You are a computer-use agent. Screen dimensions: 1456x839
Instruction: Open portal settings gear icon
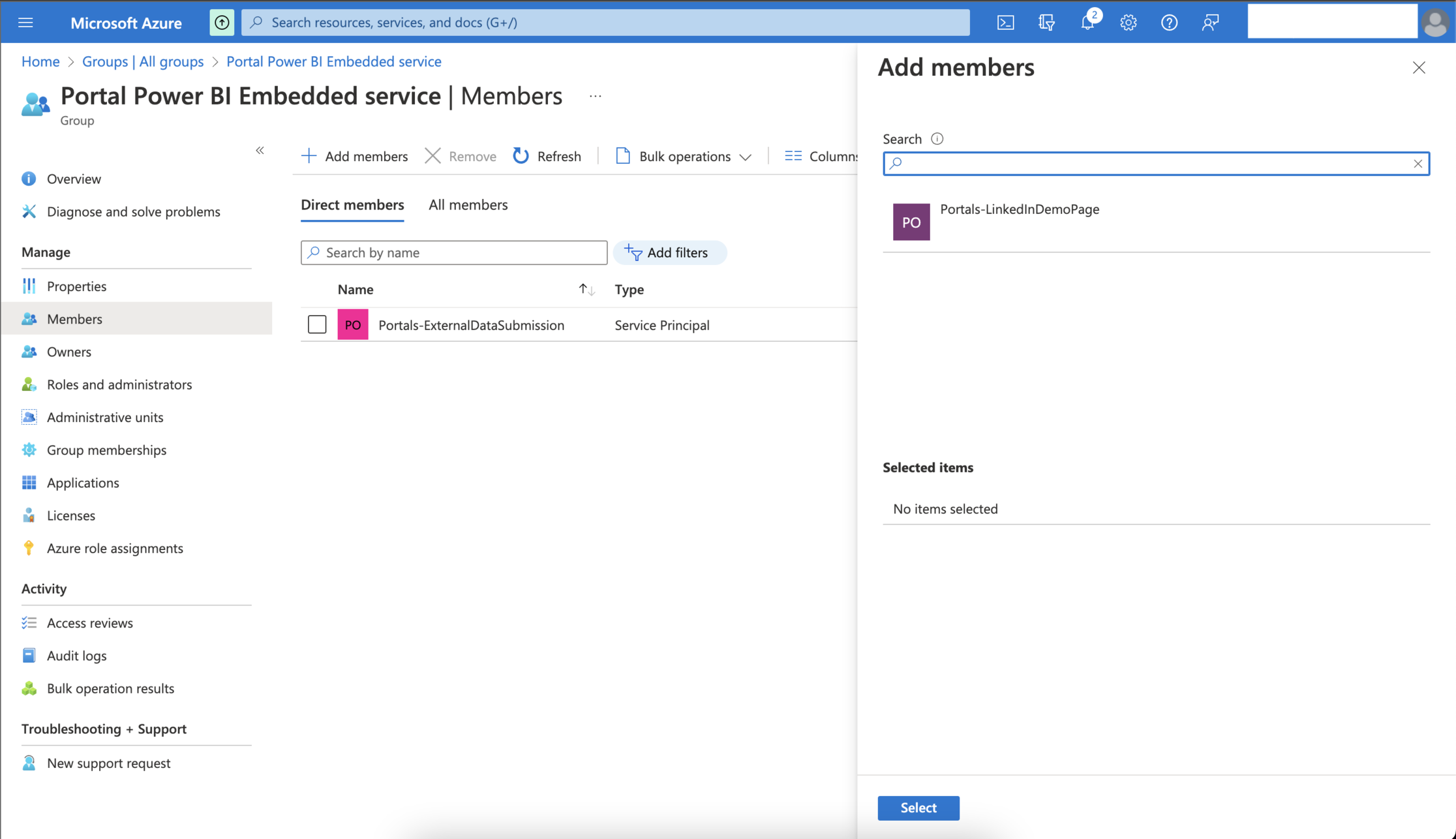(1128, 23)
